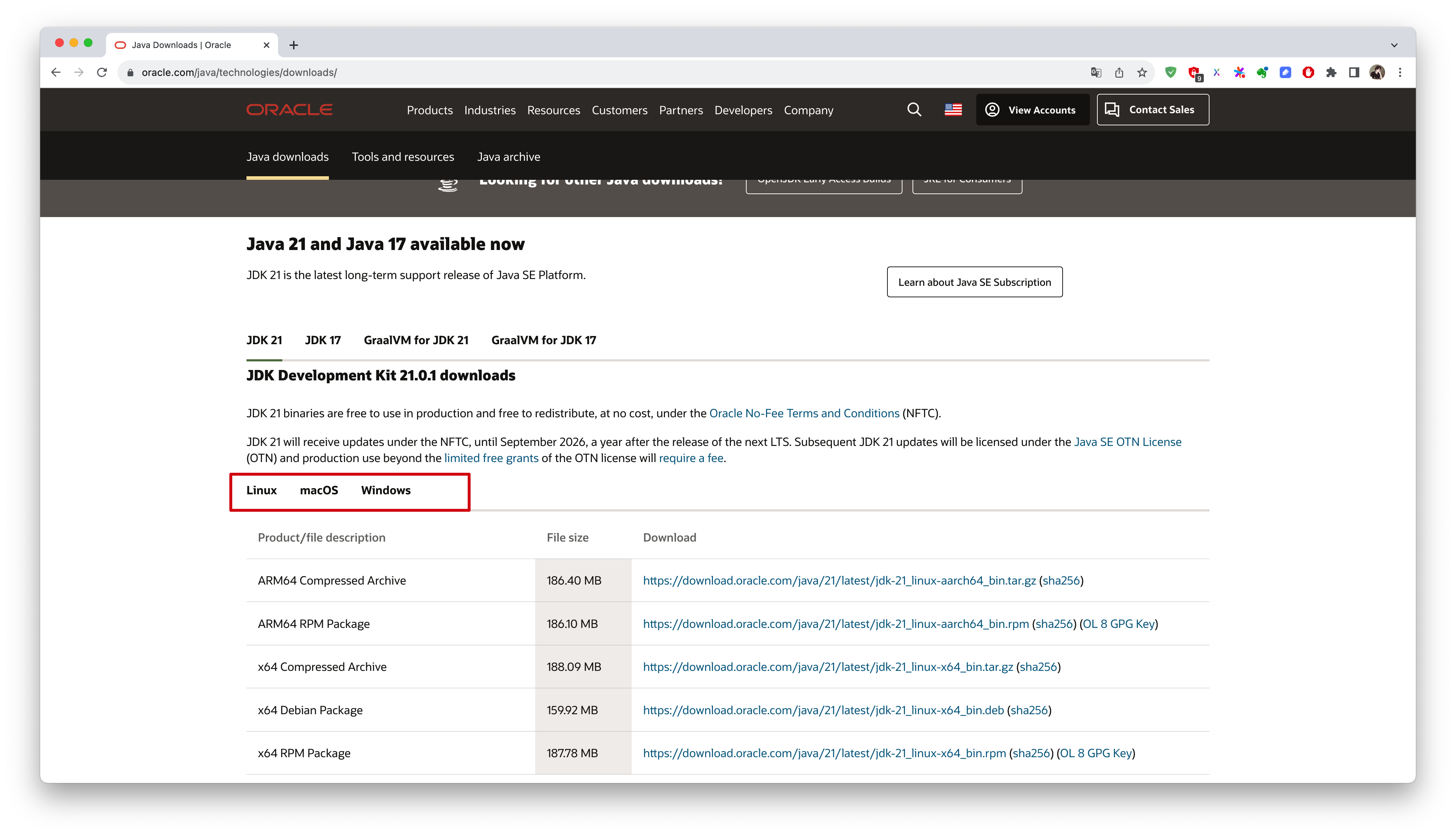Open OL 8 GPG Key for ARM64 RPM

pos(1119,624)
